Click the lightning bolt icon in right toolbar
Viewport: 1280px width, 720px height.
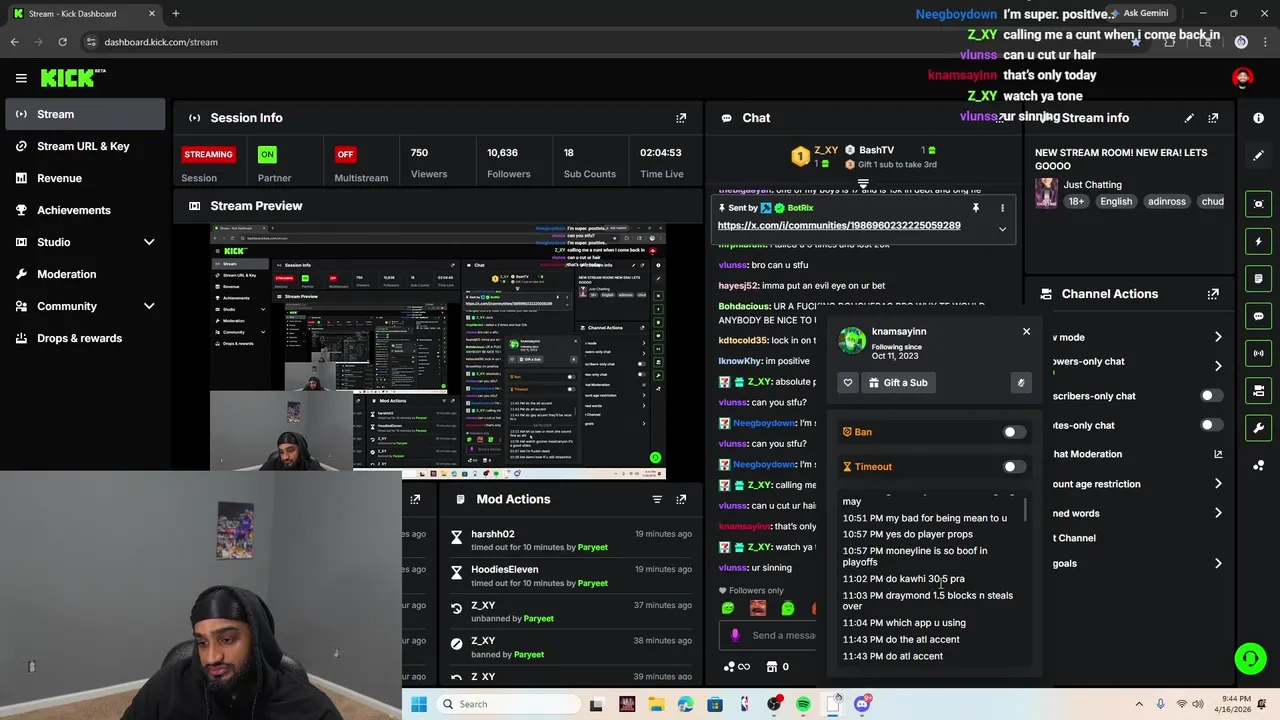point(1258,241)
